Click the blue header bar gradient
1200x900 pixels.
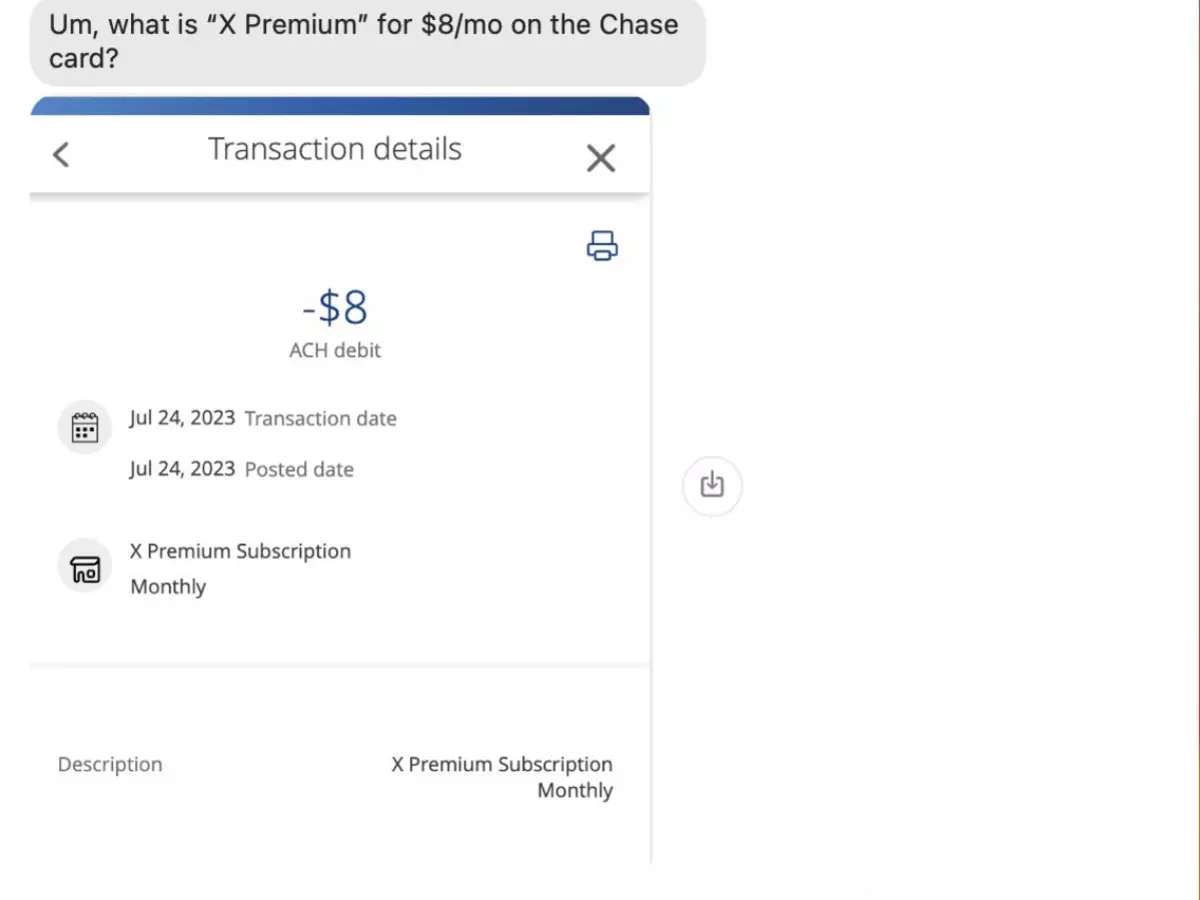[x=340, y=104]
